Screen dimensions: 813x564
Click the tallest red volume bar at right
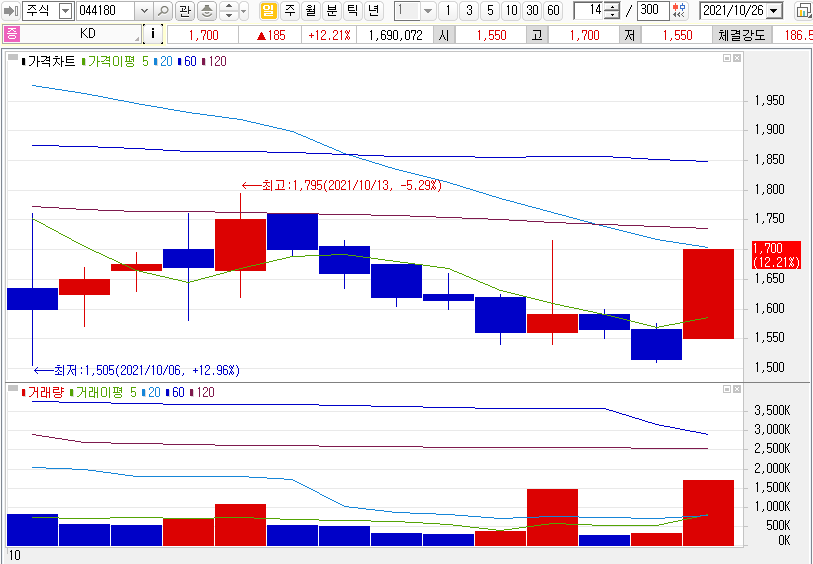click(708, 513)
